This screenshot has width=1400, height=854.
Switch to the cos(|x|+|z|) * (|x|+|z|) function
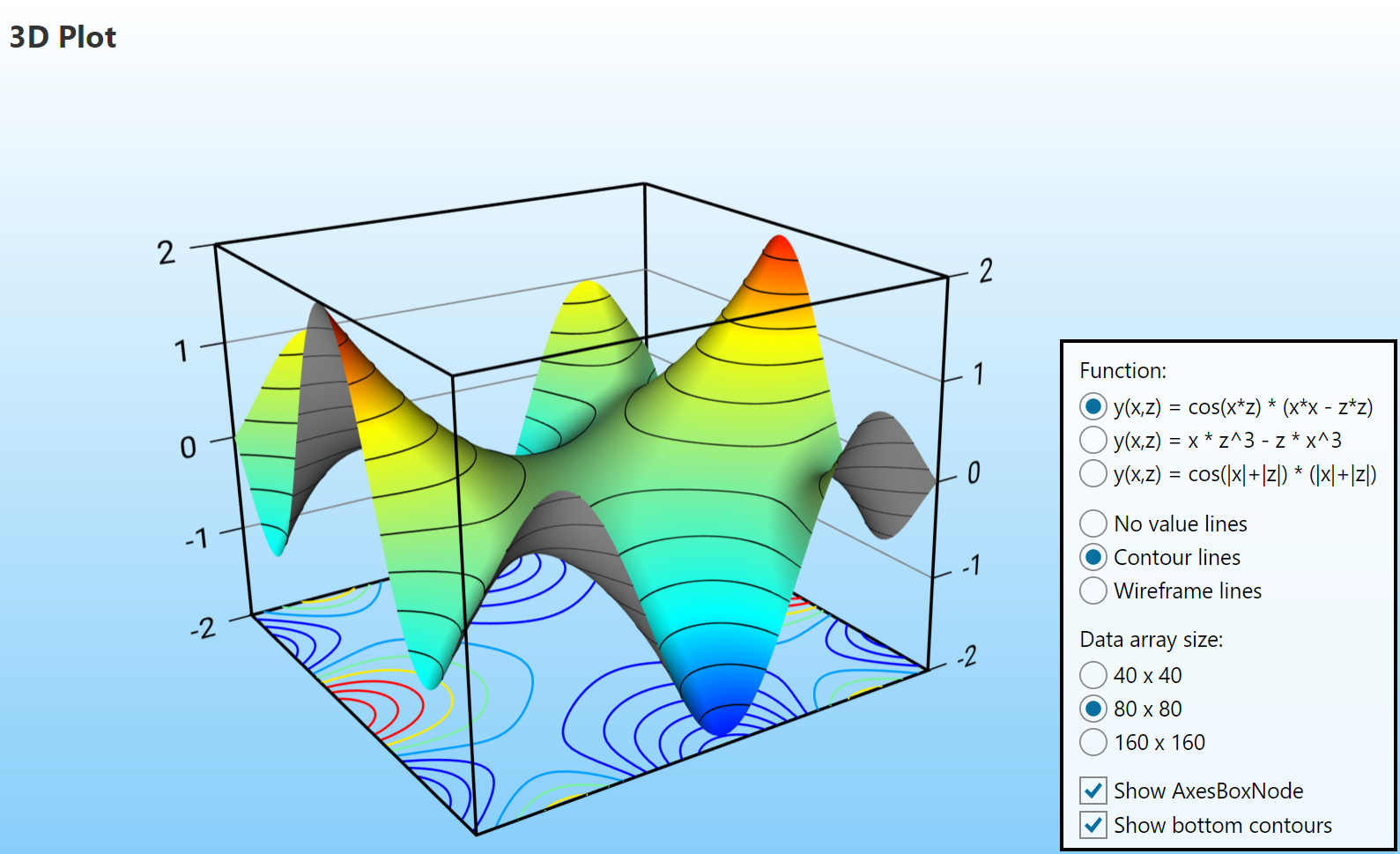pyautogui.click(x=1093, y=473)
